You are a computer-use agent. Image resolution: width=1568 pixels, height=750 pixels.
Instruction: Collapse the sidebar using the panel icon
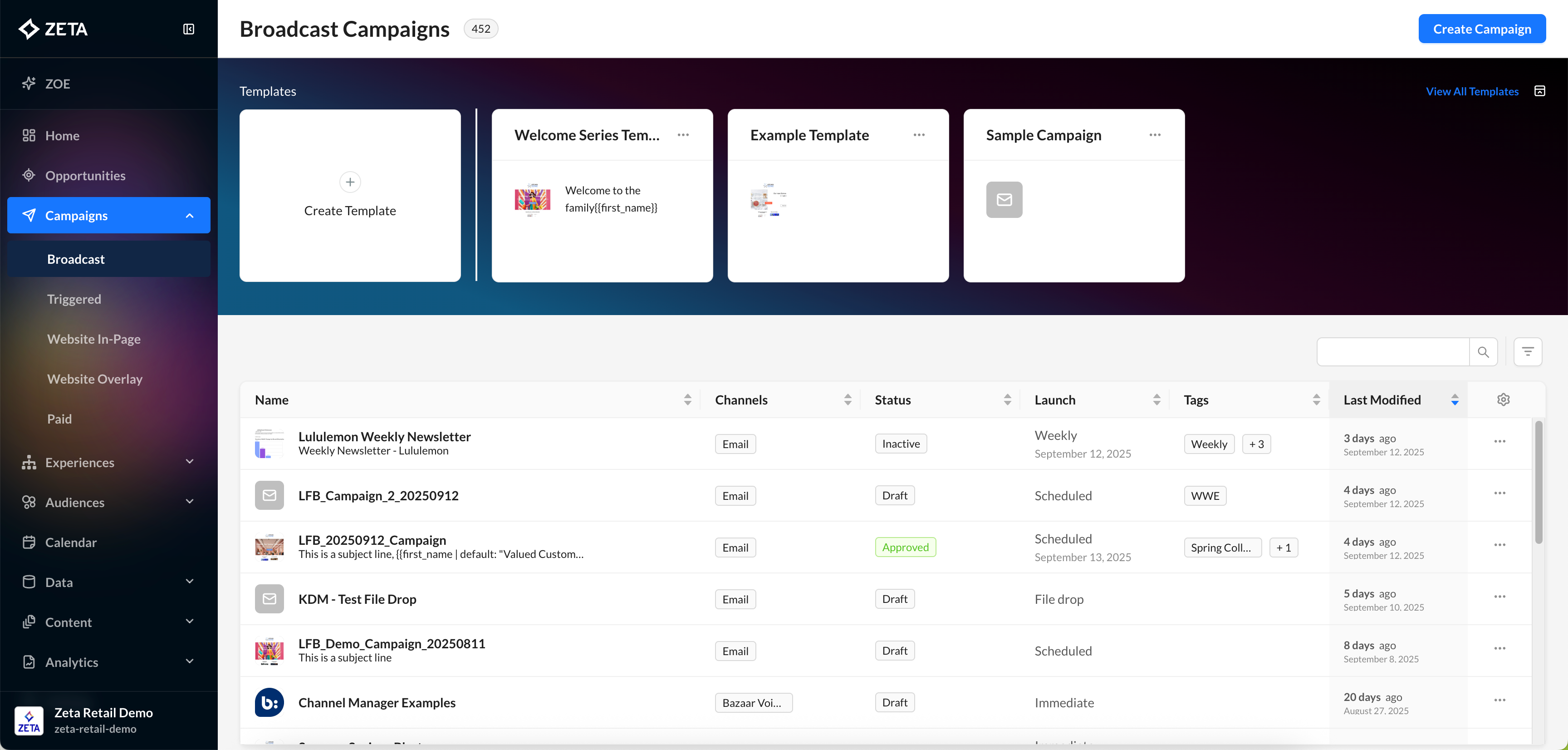(189, 29)
